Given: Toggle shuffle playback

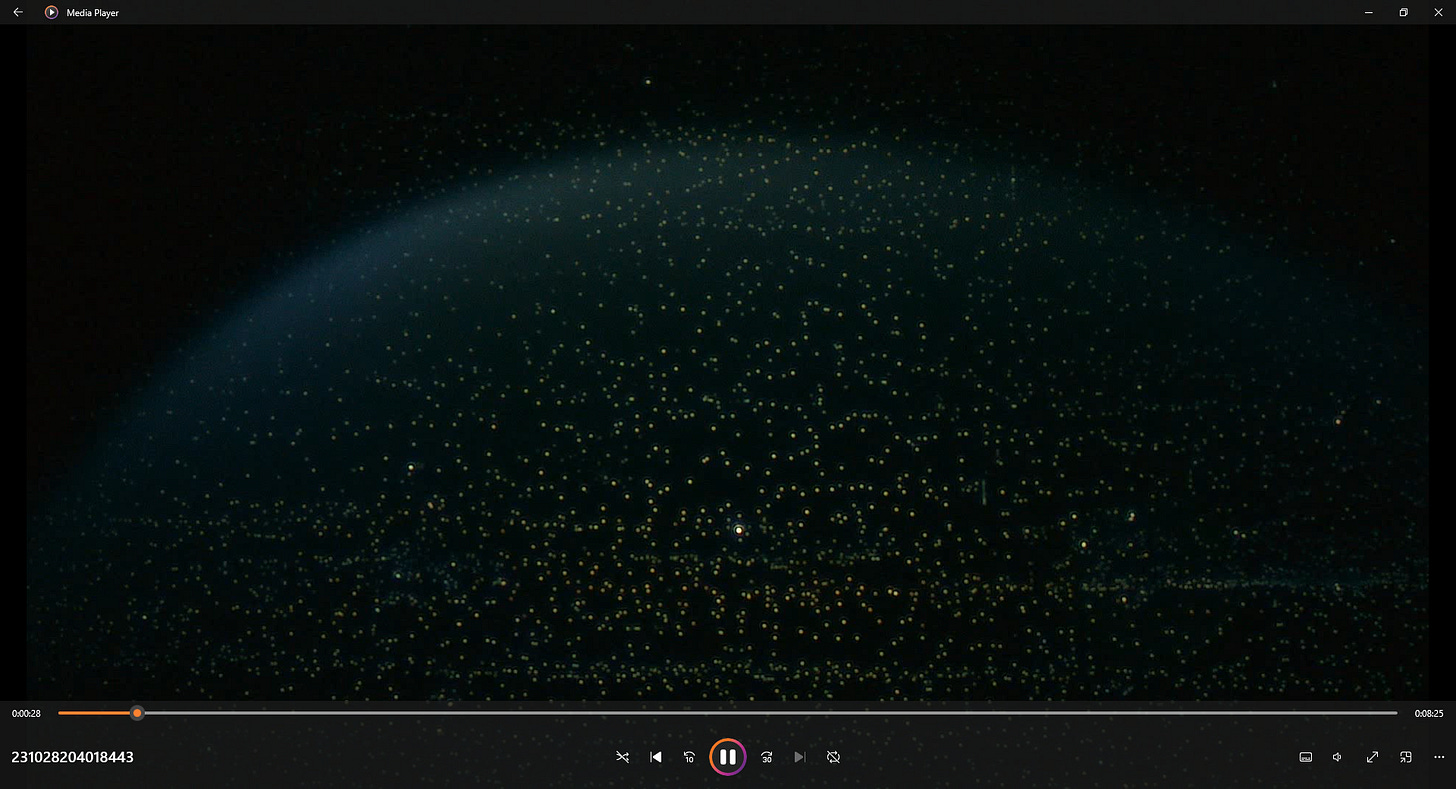Looking at the screenshot, I should click(622, 757).
